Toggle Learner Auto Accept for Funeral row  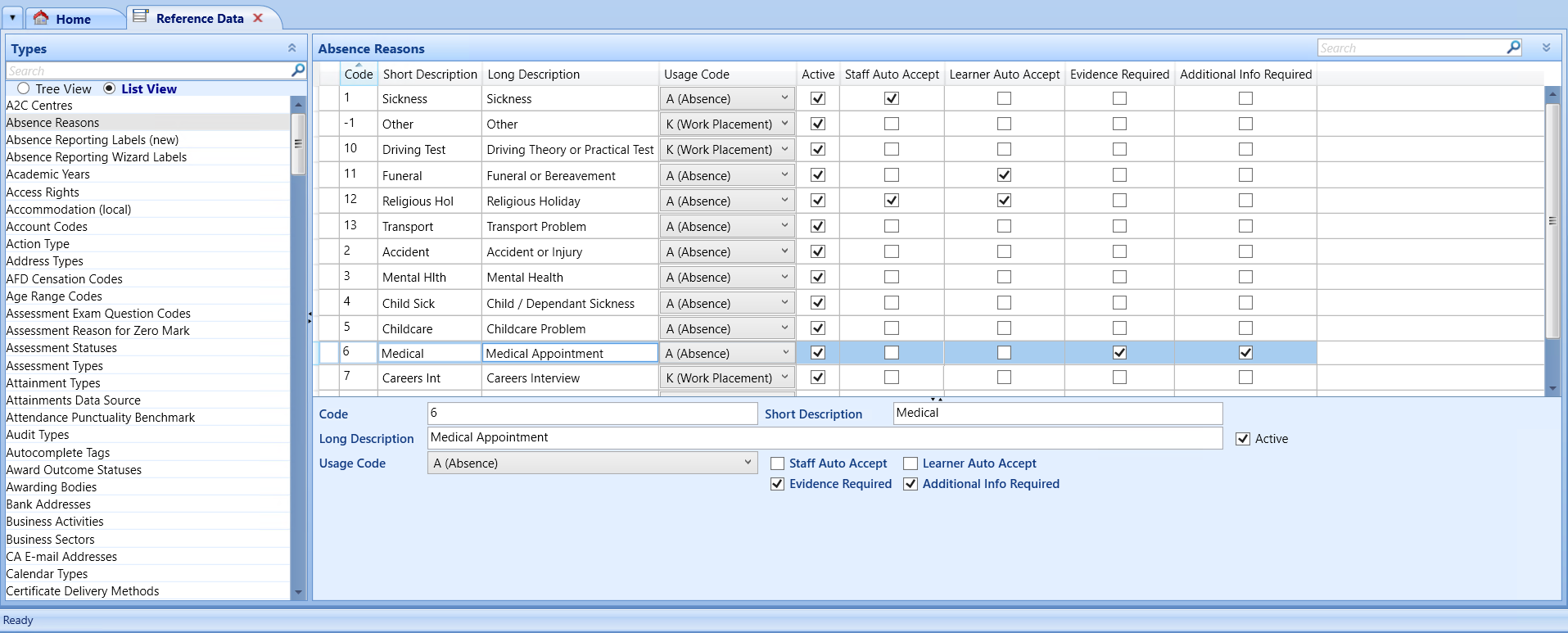(x=1004, y=175)
